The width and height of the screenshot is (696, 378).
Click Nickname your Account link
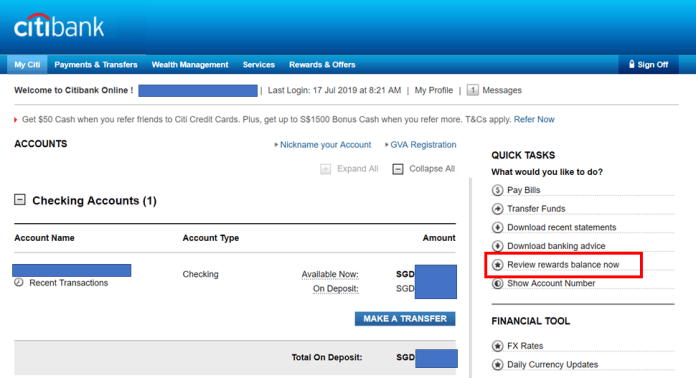coord(325,145)
